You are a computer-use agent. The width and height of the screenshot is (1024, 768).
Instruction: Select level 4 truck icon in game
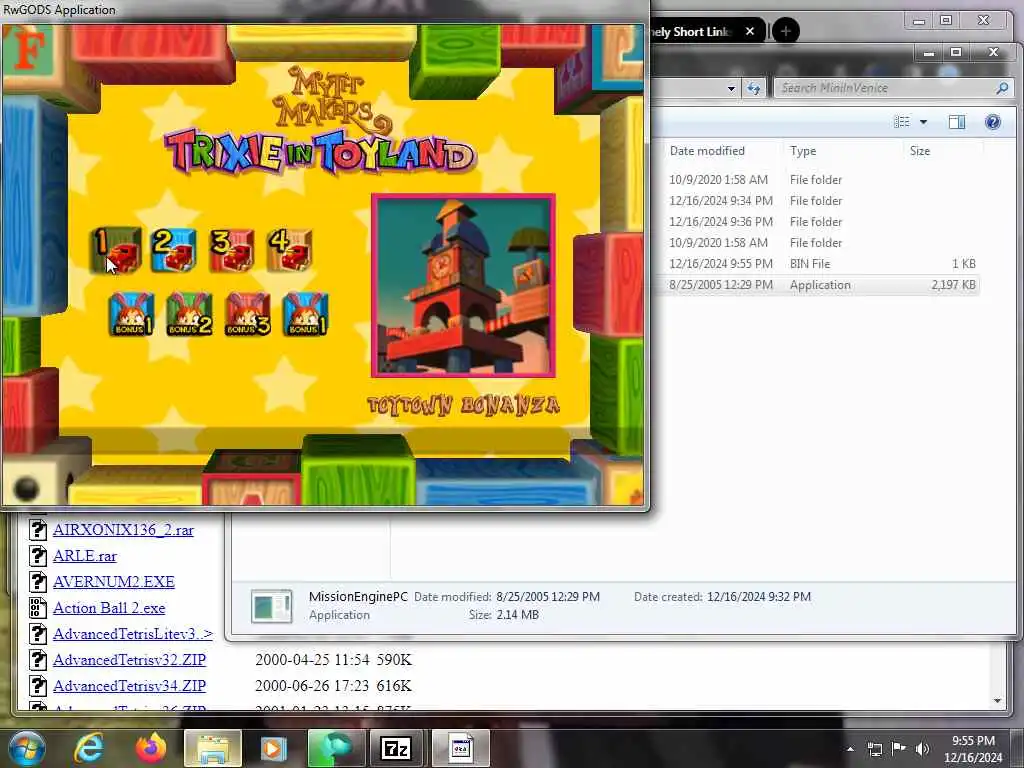[290, 250]
